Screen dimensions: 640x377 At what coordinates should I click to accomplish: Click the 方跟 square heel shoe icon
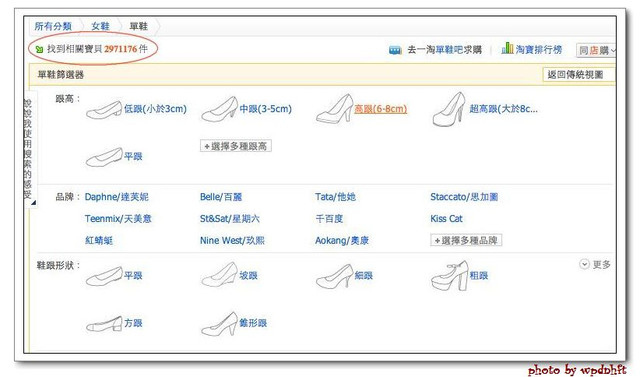[104, 324]
